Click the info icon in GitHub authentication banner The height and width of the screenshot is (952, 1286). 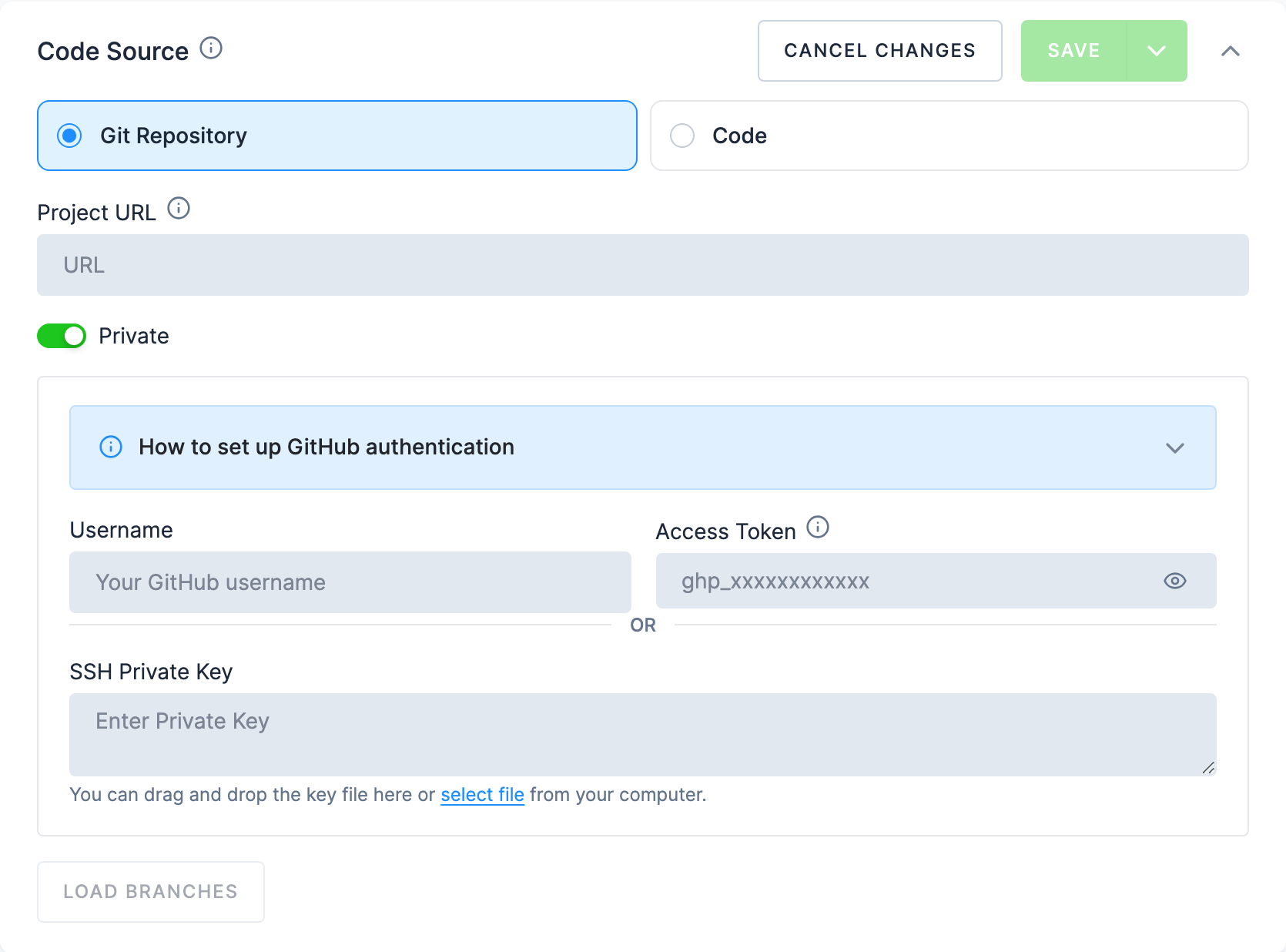tap(111, 447)
